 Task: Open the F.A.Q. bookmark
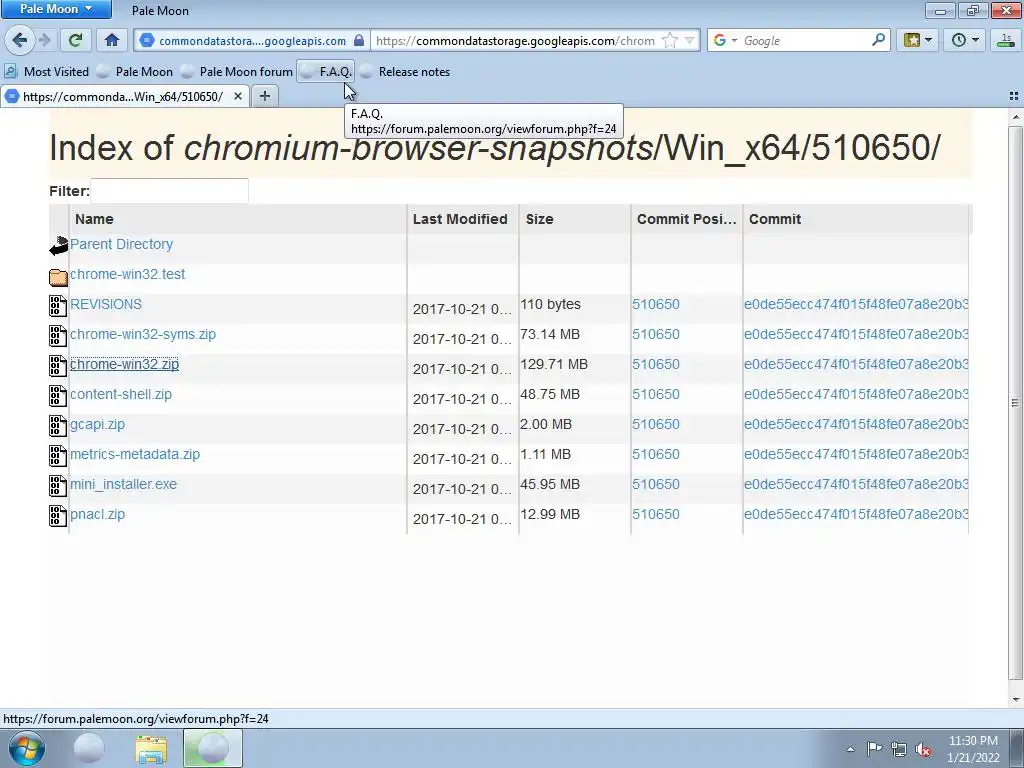pos(326,72)
